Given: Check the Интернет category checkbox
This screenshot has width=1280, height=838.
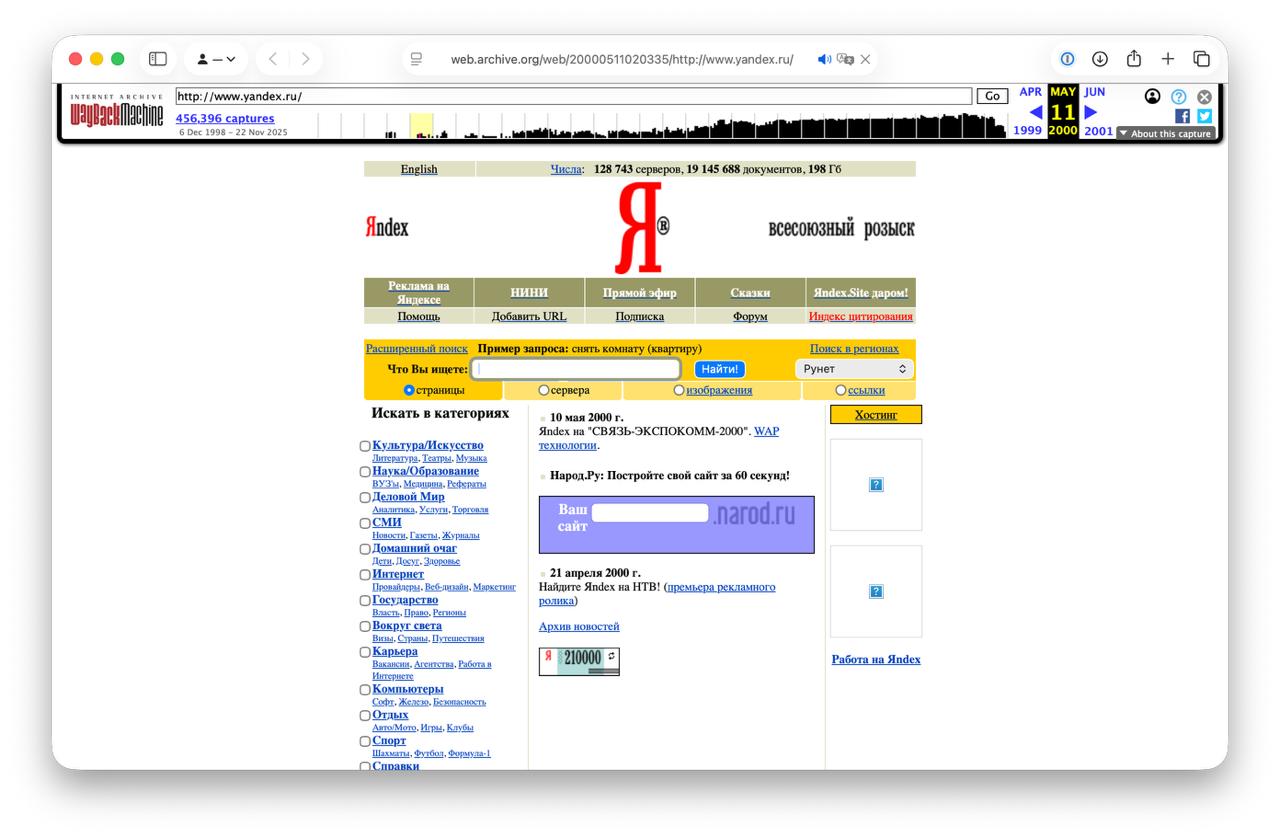Looking at the screenshot, I should coord(365,575).
